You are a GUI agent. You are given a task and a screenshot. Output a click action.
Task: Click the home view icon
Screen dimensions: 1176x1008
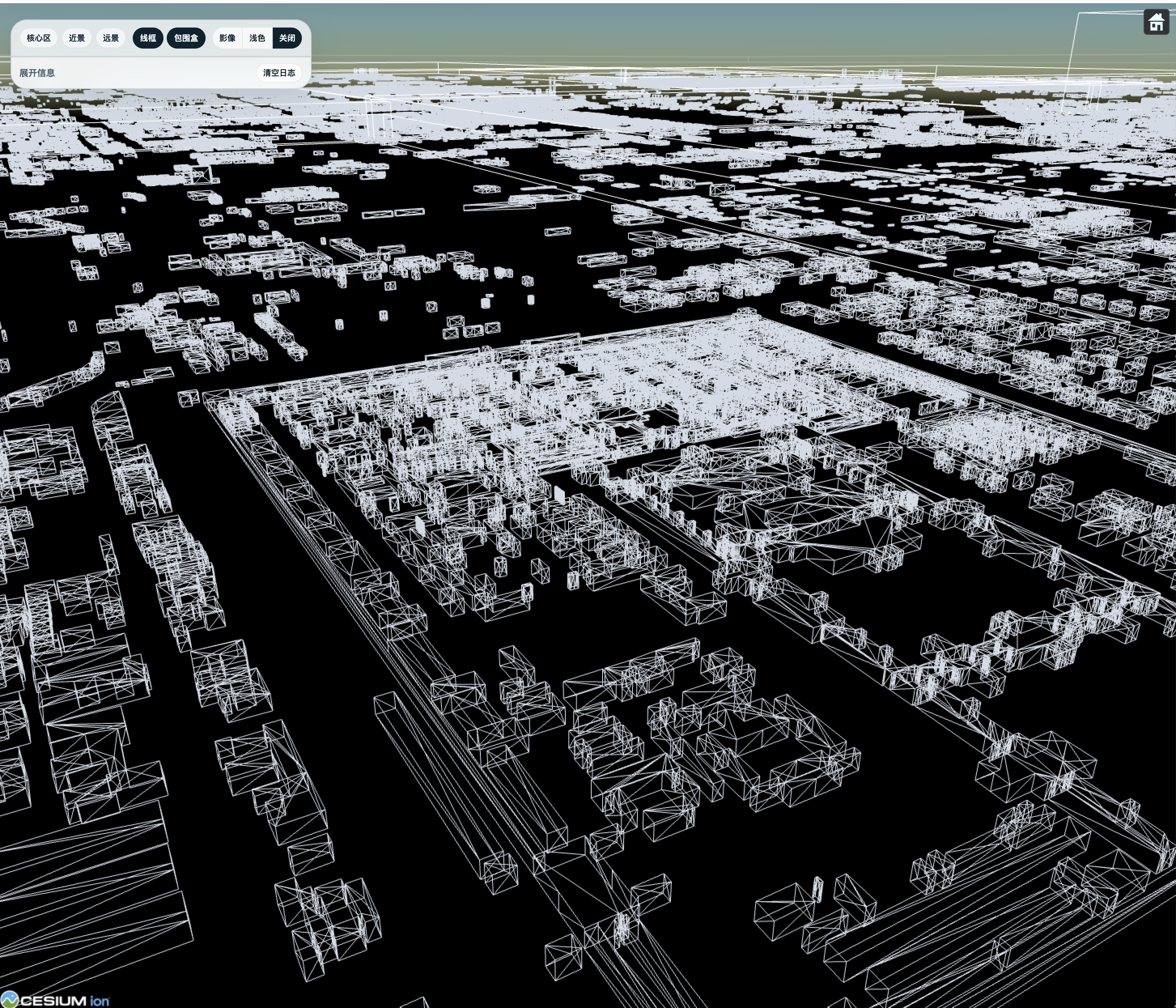1156,23
